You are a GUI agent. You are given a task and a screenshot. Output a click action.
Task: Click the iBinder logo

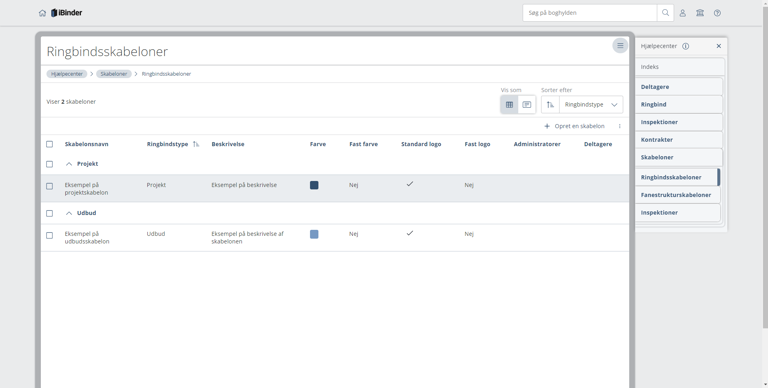pos(67,13)
